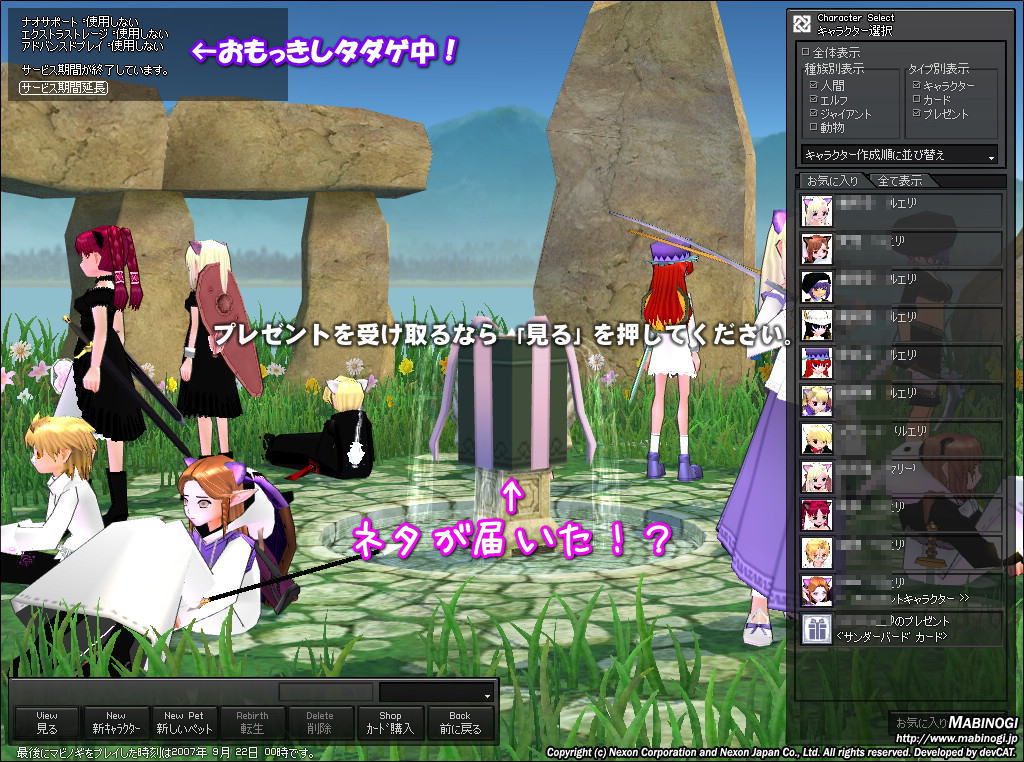Uncheck the キャラクター type filter

916,85
